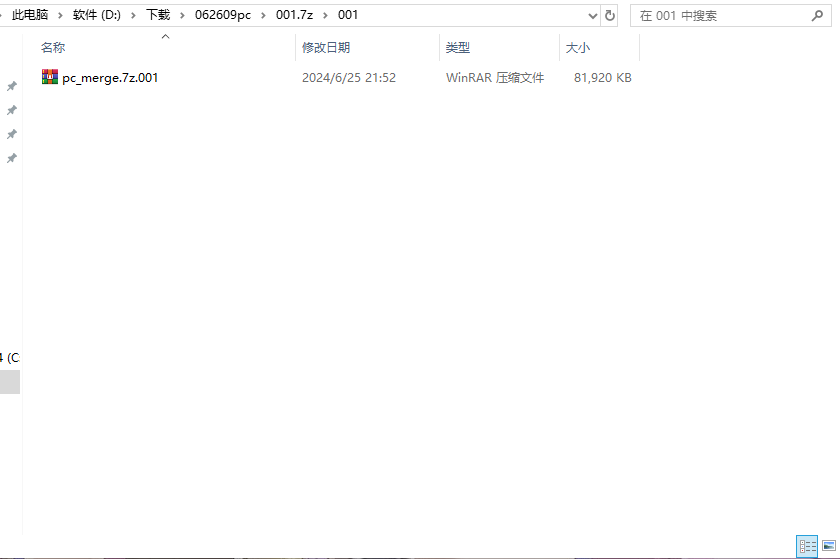
Task: Switch to large icons view in the status bar
Action: pyautogui.click(x=828, y=546)
